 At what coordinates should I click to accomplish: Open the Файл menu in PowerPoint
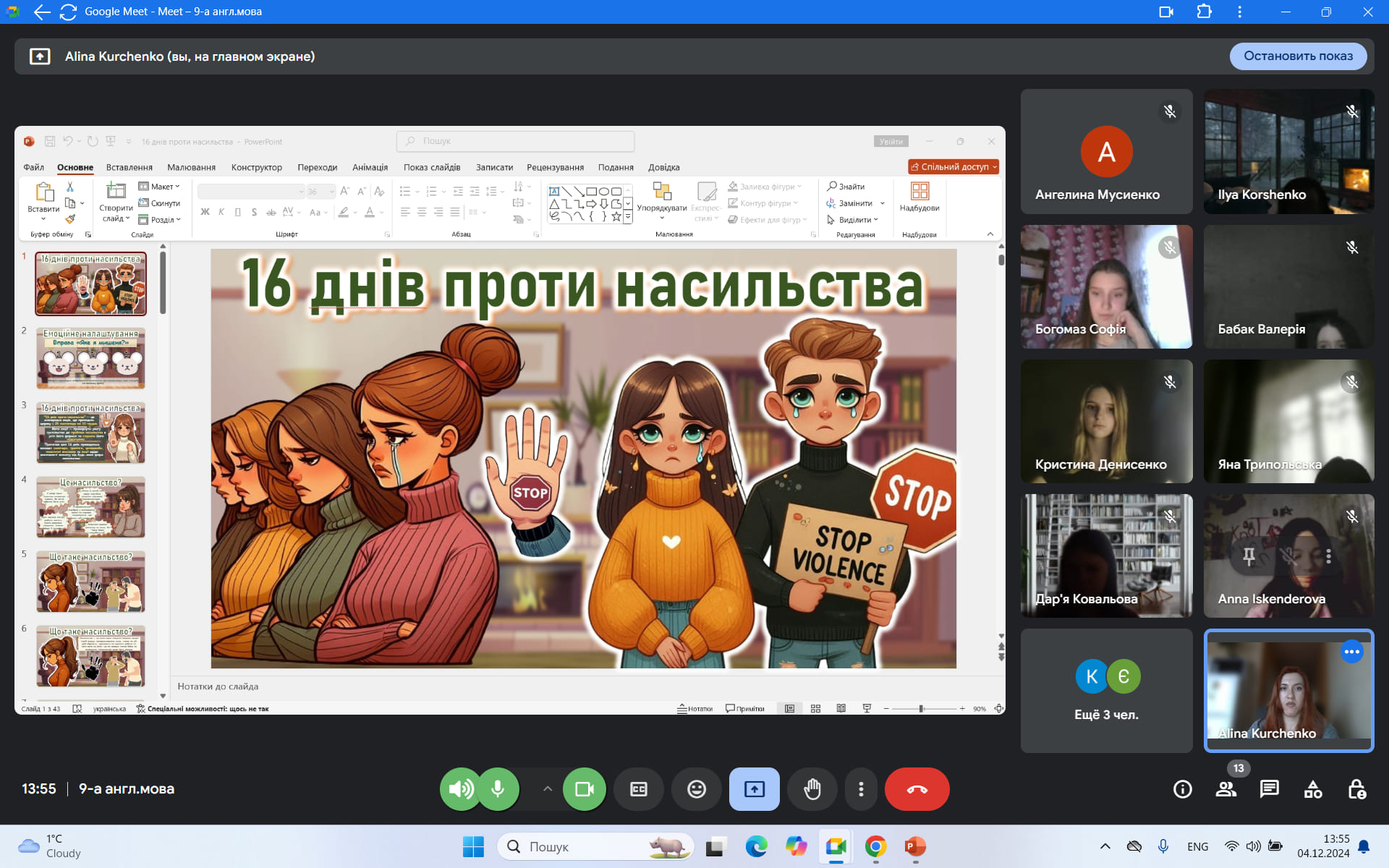33,167
